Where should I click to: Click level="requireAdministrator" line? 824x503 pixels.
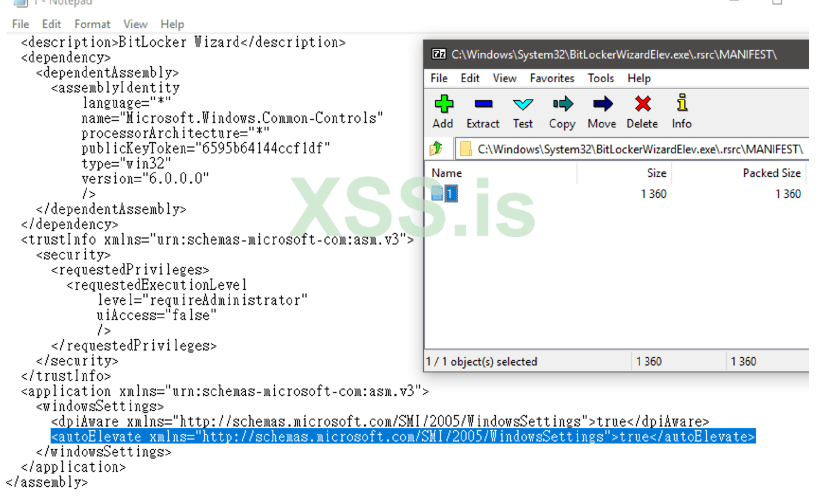click(x=202, y=300)
